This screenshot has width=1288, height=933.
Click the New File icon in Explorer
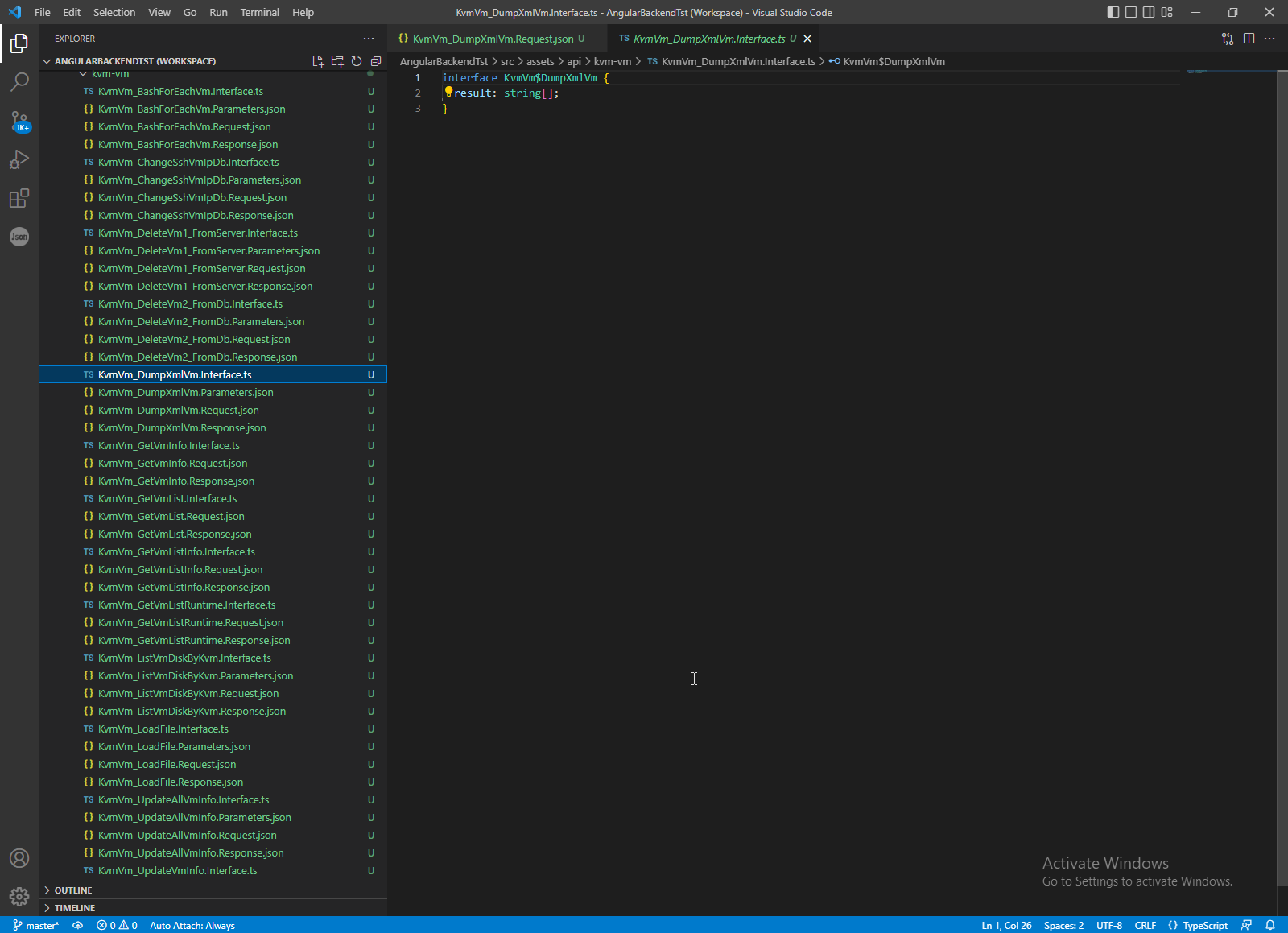pyautogui.click(x=318, y=61)
